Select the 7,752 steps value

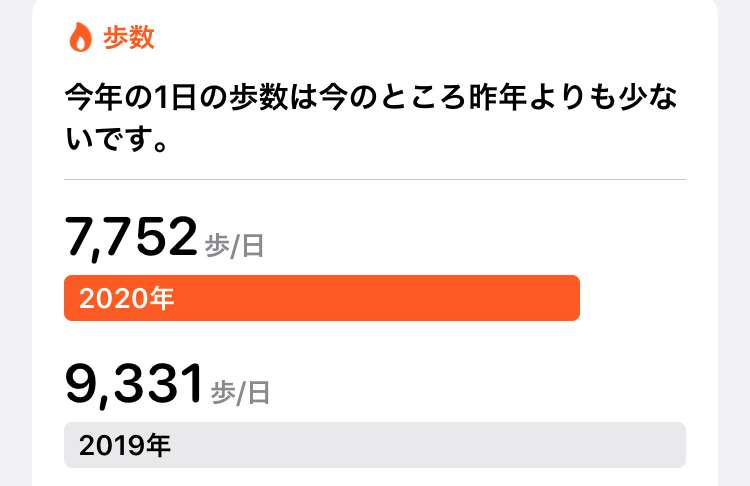tap(131, 237)
